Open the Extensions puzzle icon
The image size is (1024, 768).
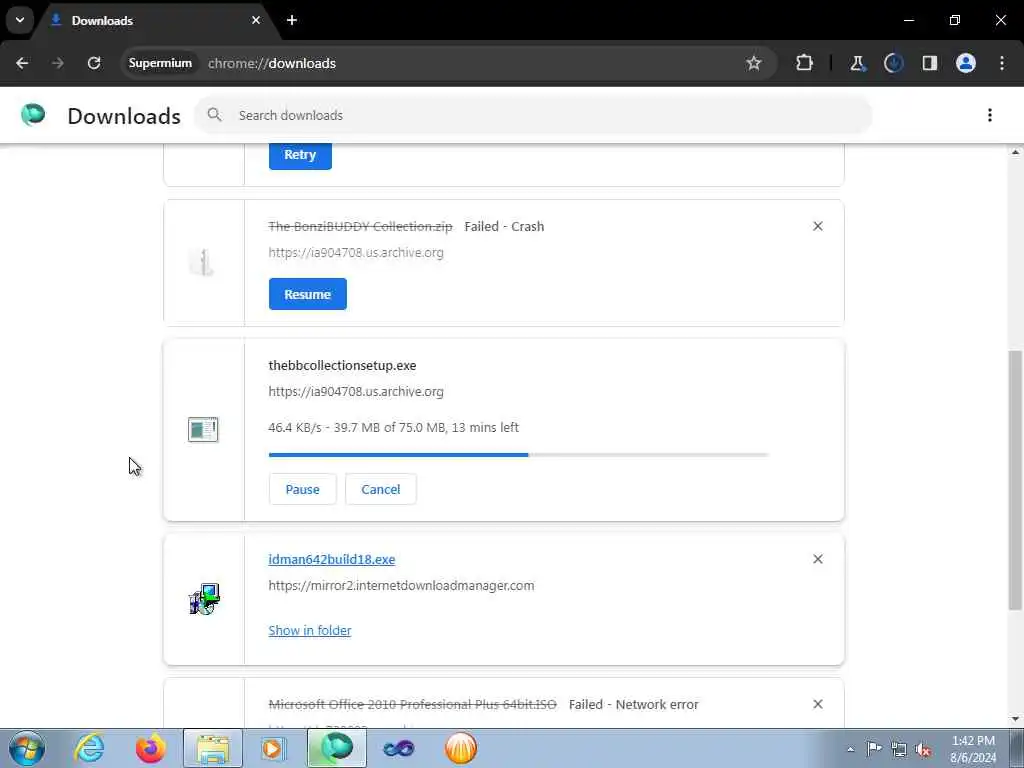click(805, 63)
